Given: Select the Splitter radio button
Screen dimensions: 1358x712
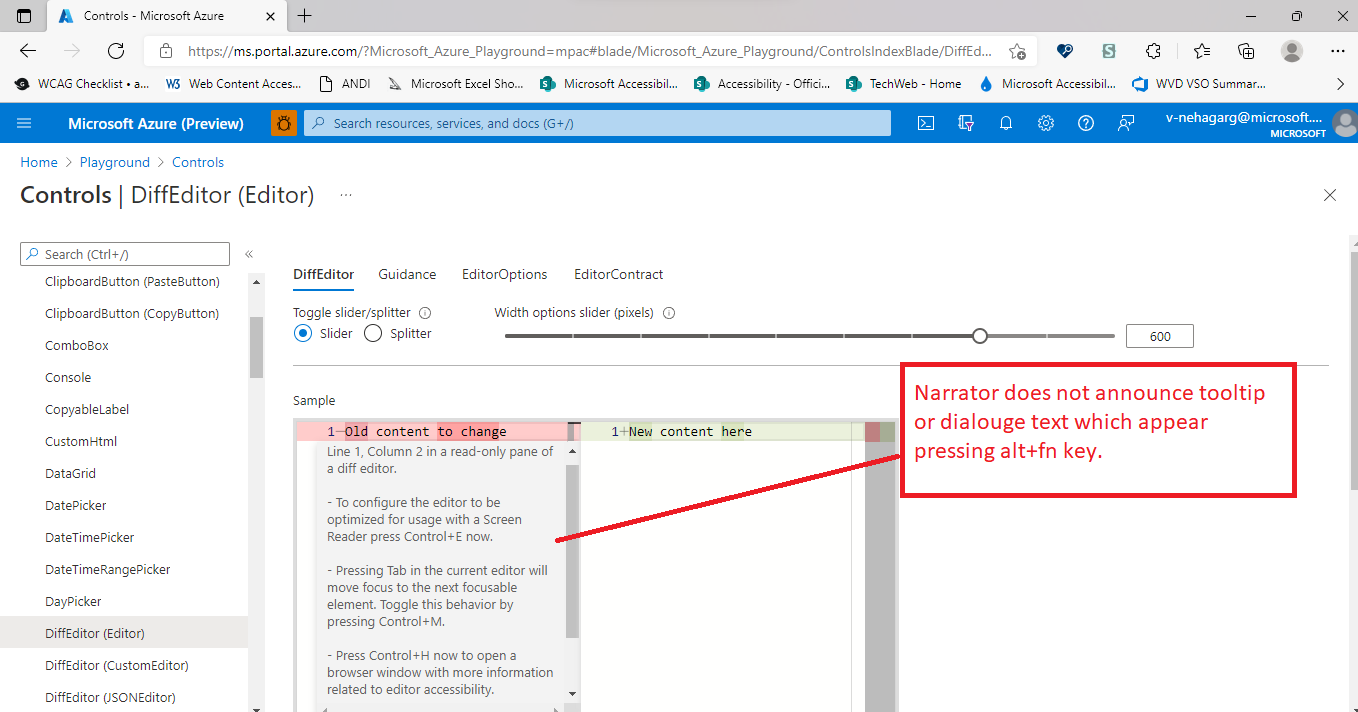Looking at the screenshot, I should pos(371,332).
